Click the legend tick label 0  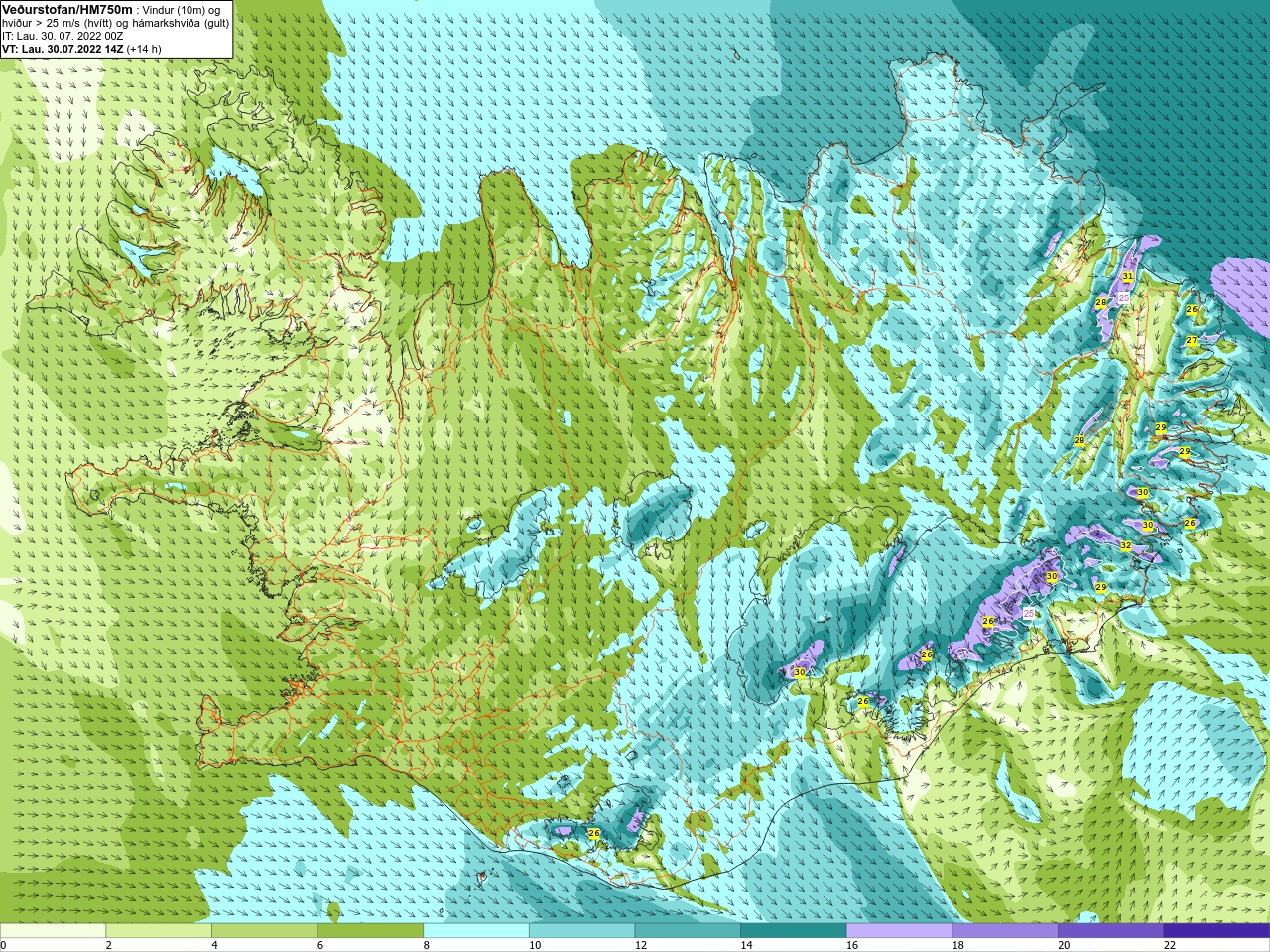4,945
